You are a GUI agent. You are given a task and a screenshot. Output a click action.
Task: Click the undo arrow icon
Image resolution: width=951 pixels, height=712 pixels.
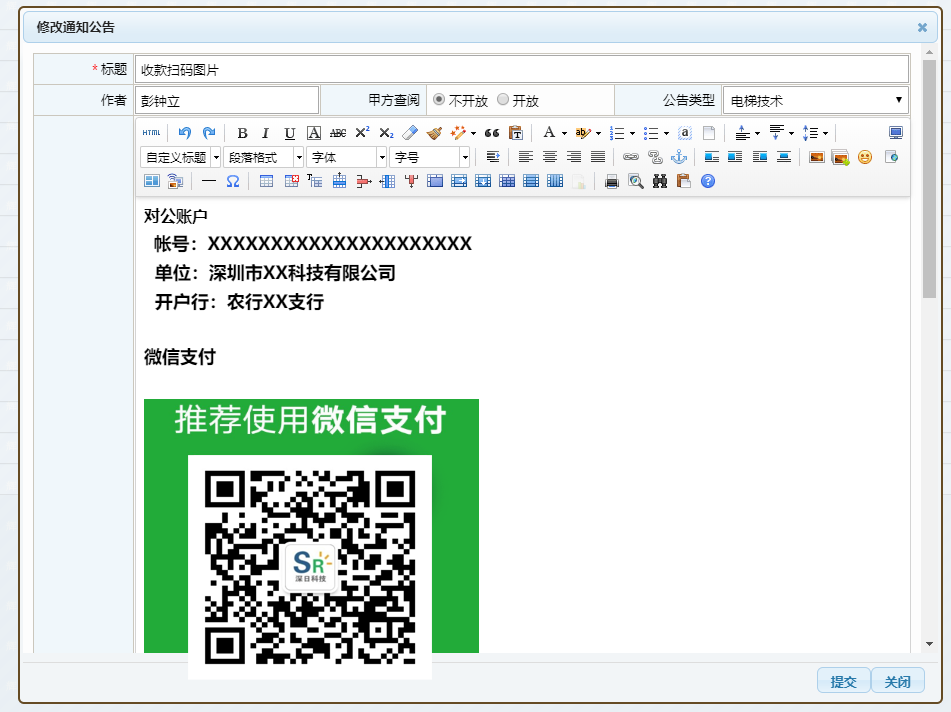tap(184, 133)
